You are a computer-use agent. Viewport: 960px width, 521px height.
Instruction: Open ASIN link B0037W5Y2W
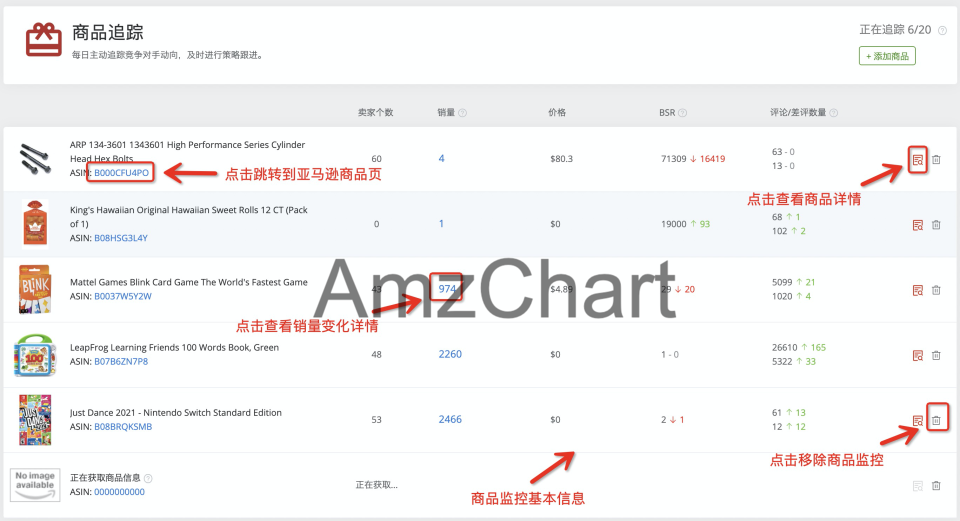pyautogui.click(x=122, y=296)
